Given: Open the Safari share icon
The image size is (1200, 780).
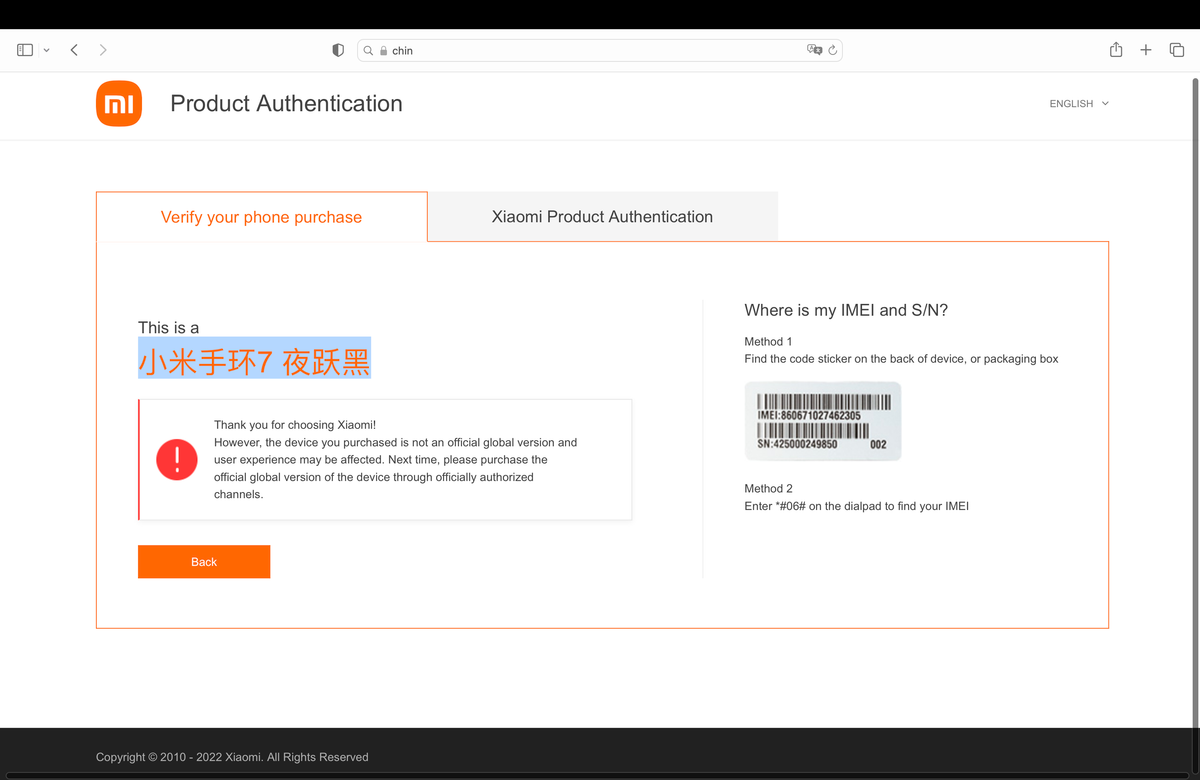Looking at the screenshot, I should point(1116,49).
